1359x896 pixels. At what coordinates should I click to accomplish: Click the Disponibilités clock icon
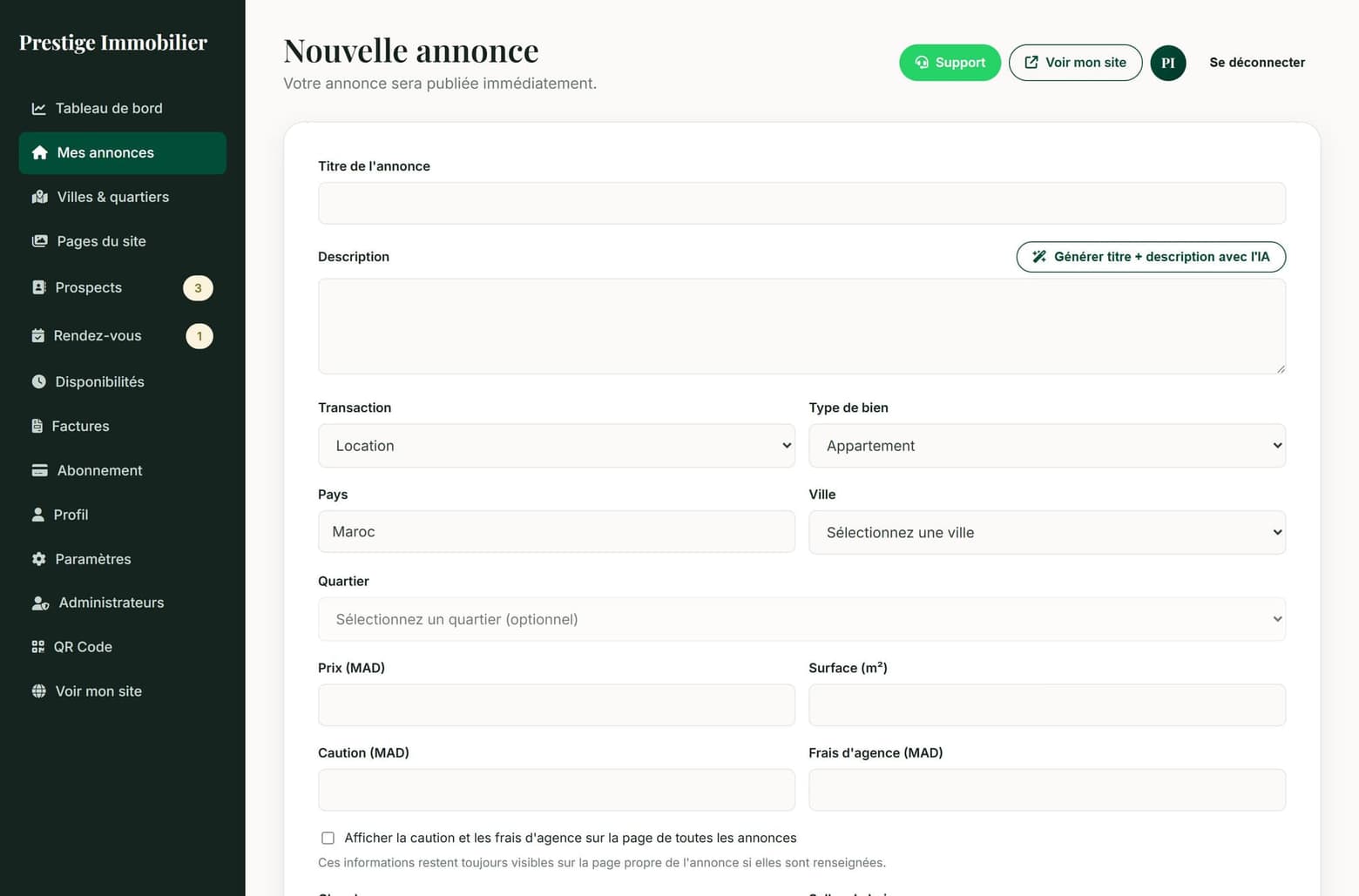pyautogui.click(x=38, y=381)
